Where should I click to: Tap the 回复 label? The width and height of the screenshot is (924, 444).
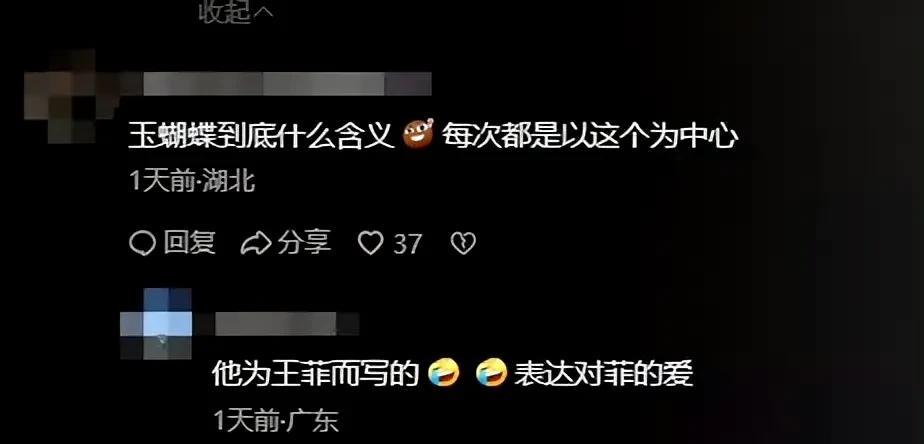coord(189,243)
